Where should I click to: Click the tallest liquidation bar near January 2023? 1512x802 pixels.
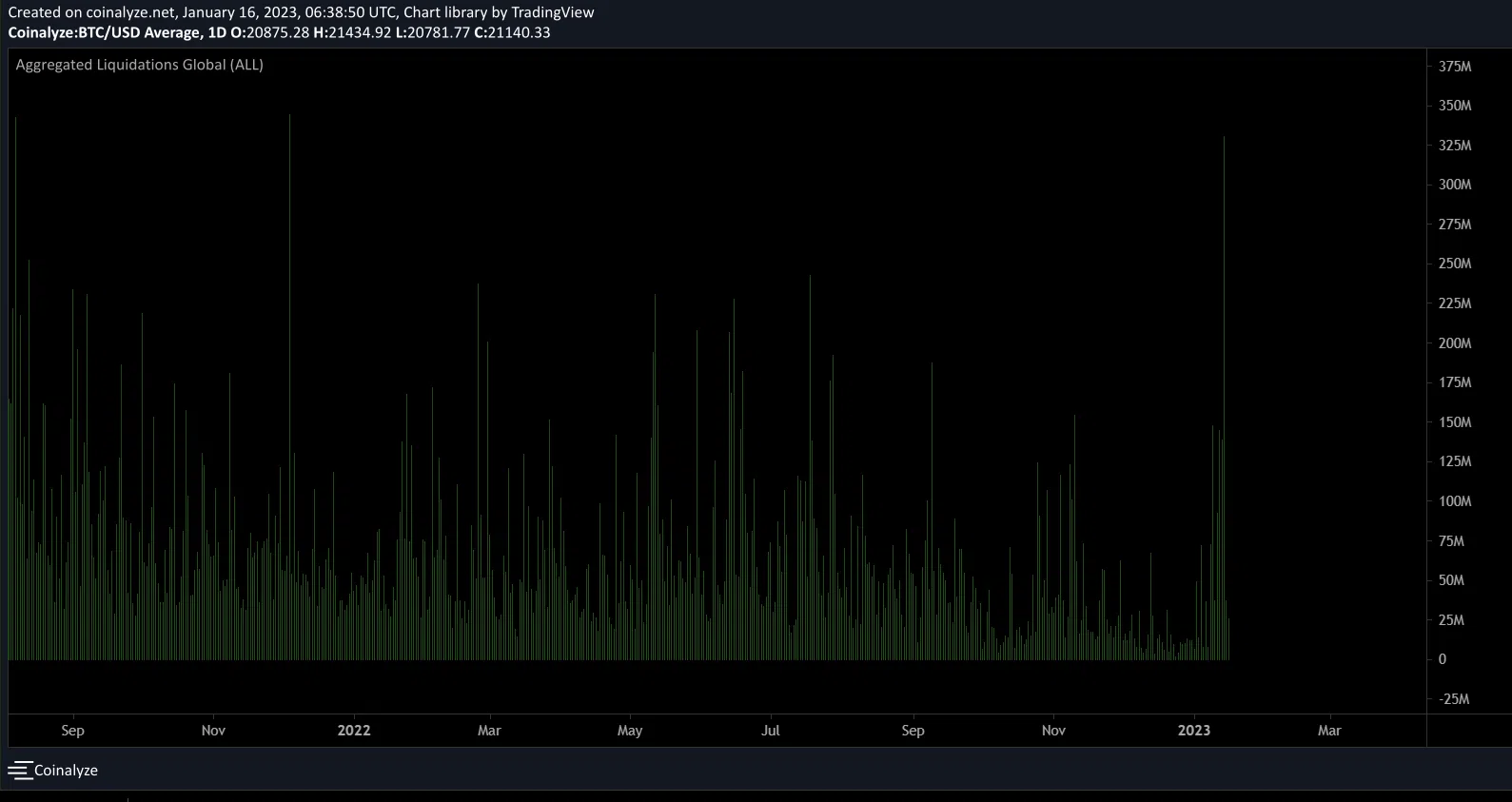[1224, 398]
